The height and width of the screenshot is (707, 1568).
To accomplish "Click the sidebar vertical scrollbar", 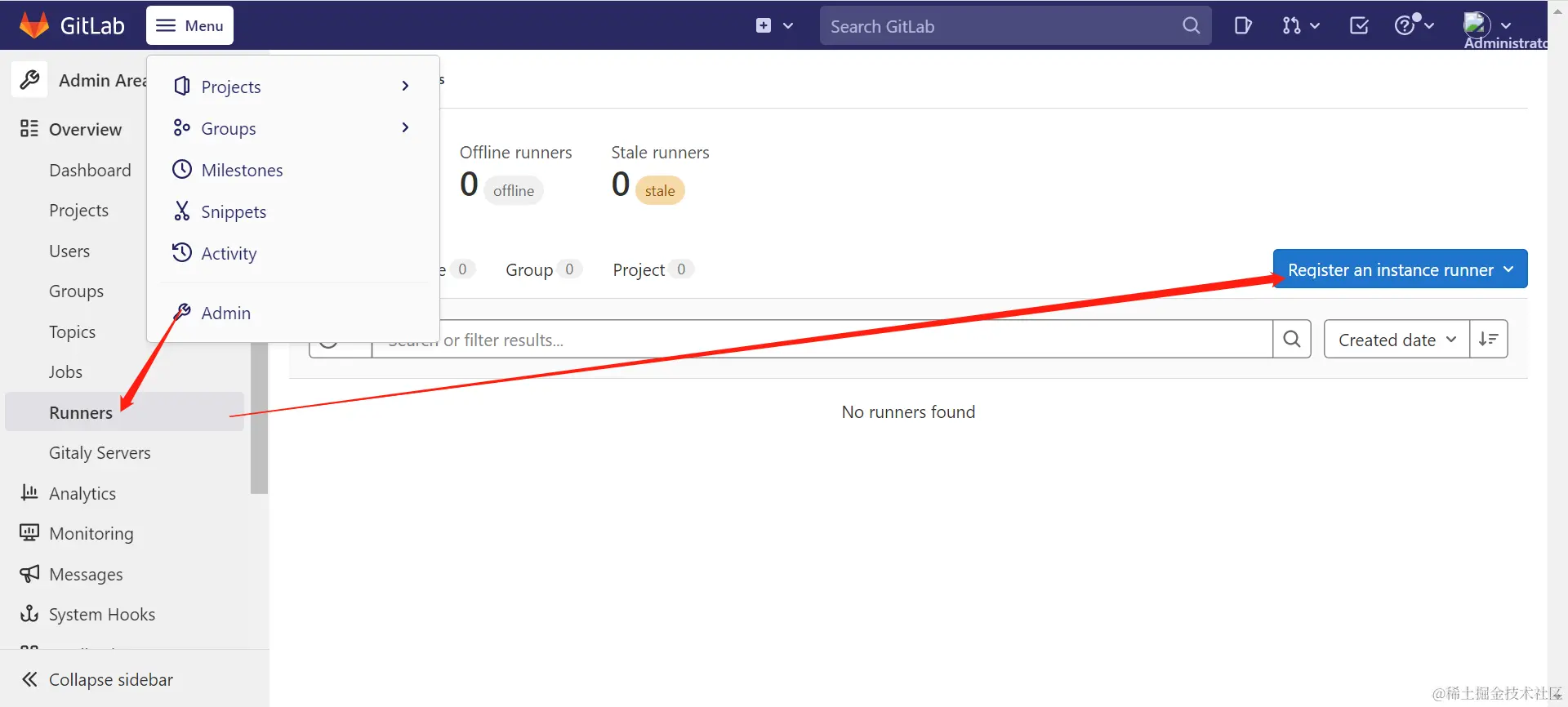I will pyautogui.click(x=259, y=418).
